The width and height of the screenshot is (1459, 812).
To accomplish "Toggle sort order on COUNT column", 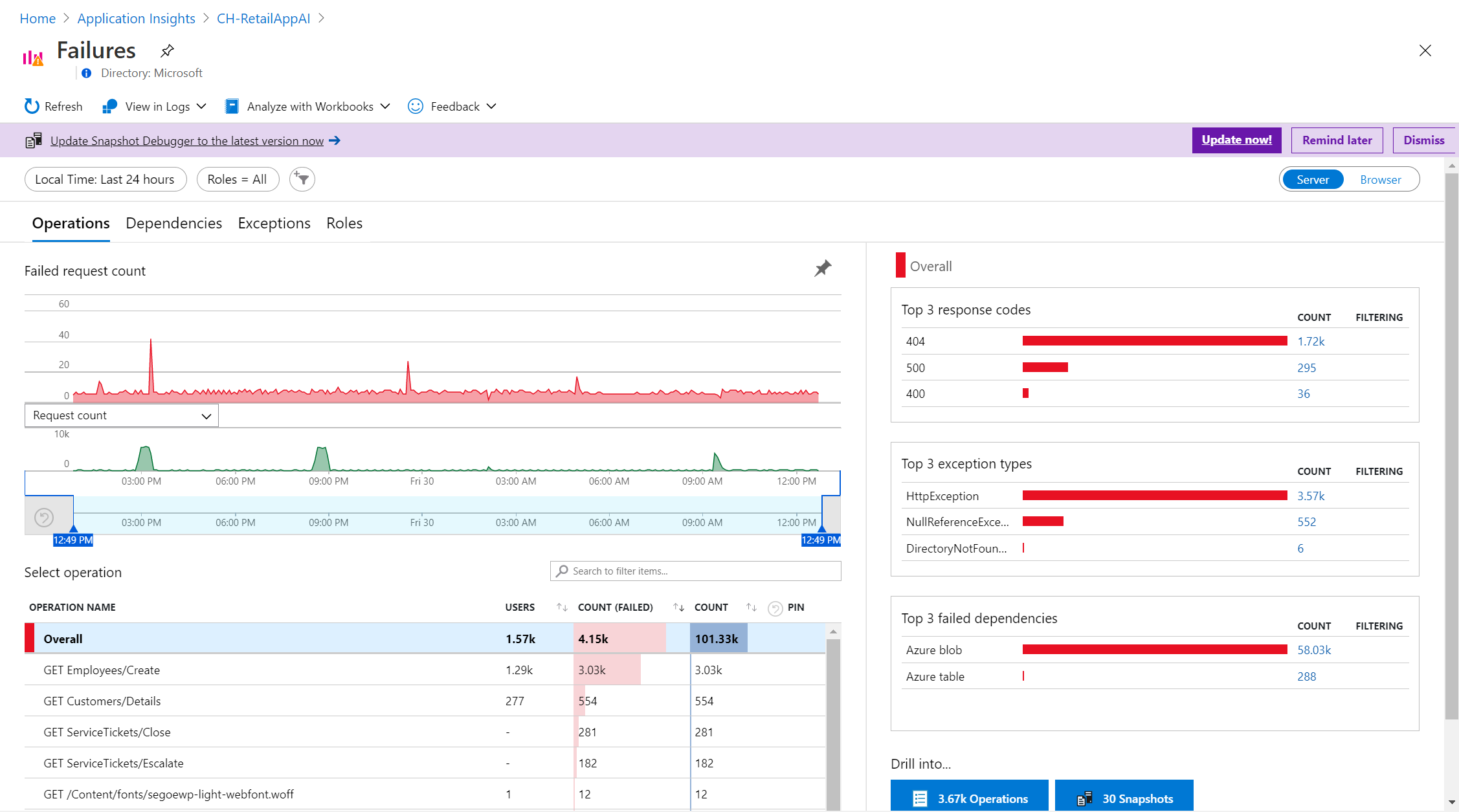I will 751,607.
